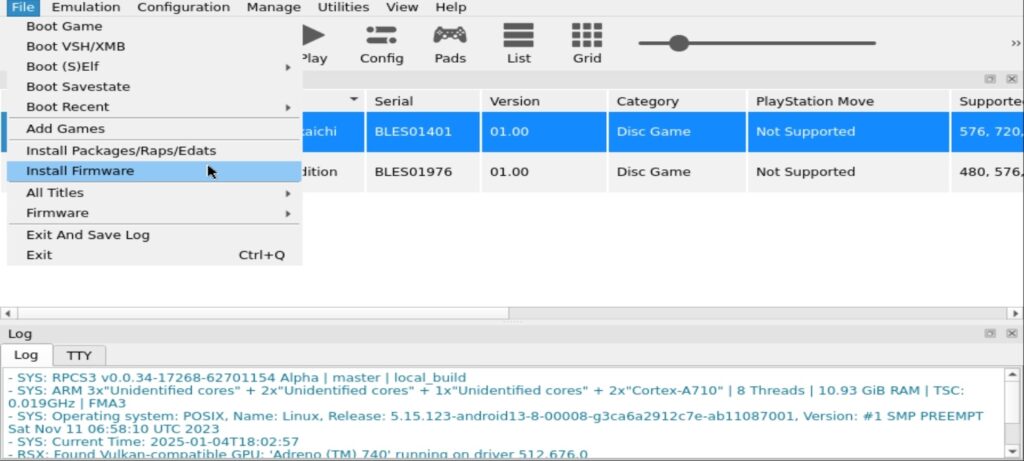Select the BLES01401 serial cell
Viewport: 1024px width, 461px height.
pyautogui.click(x=423, y=132)
